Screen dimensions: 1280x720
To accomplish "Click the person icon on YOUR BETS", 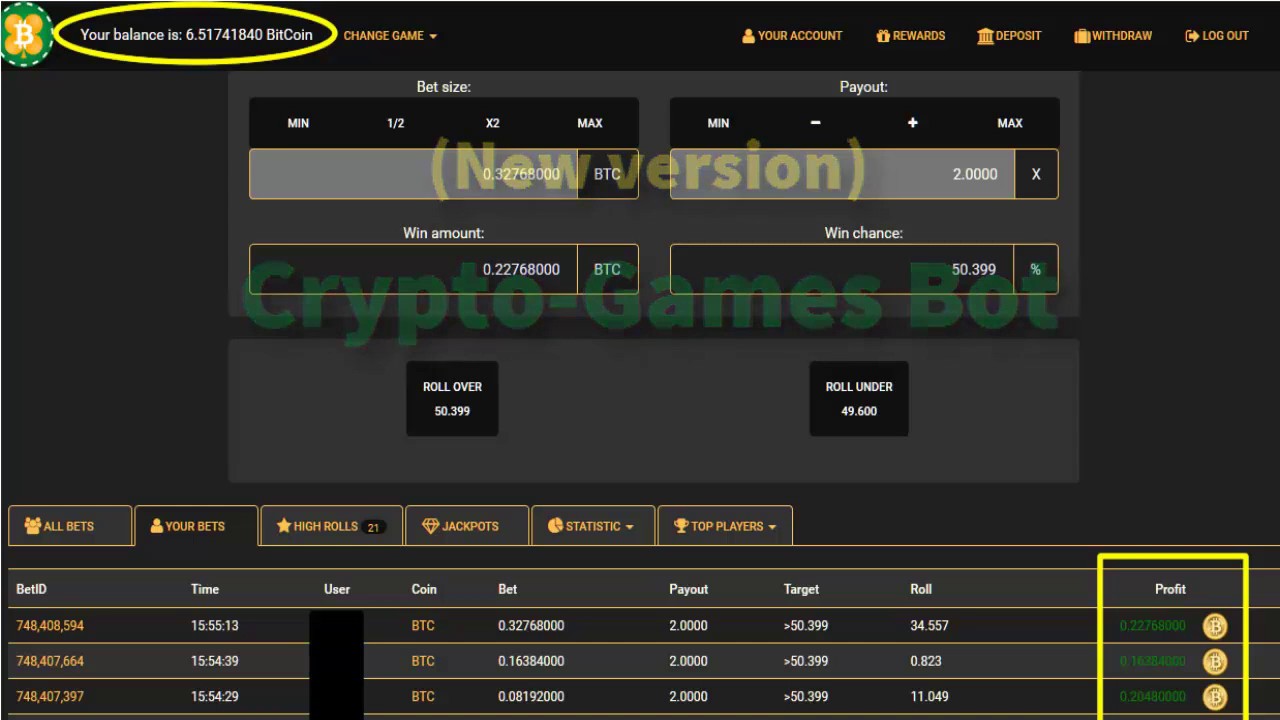I will pyautogui.click(x=156, y=525).
